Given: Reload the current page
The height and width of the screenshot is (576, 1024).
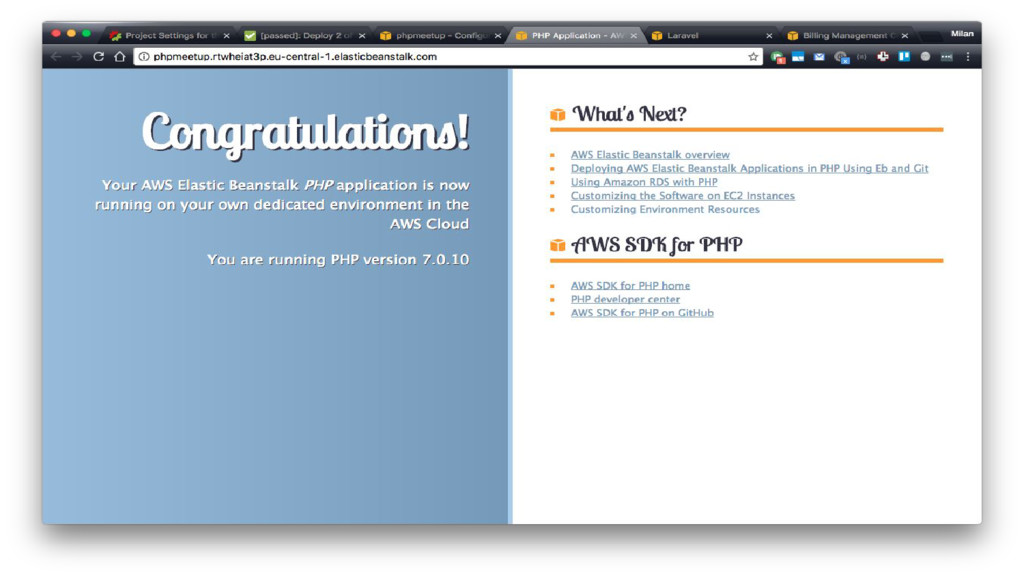Looking at the screenshot, I should 99,57.
